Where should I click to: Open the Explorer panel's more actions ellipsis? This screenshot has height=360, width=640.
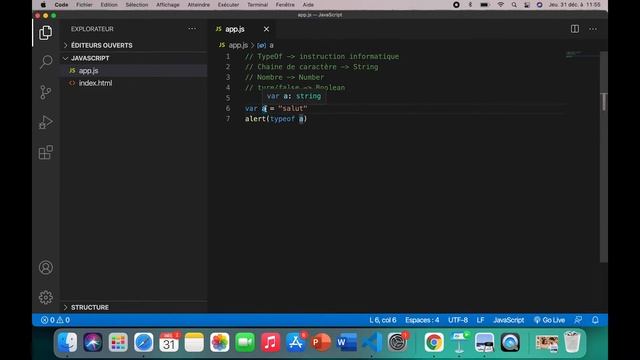[192, 29]
